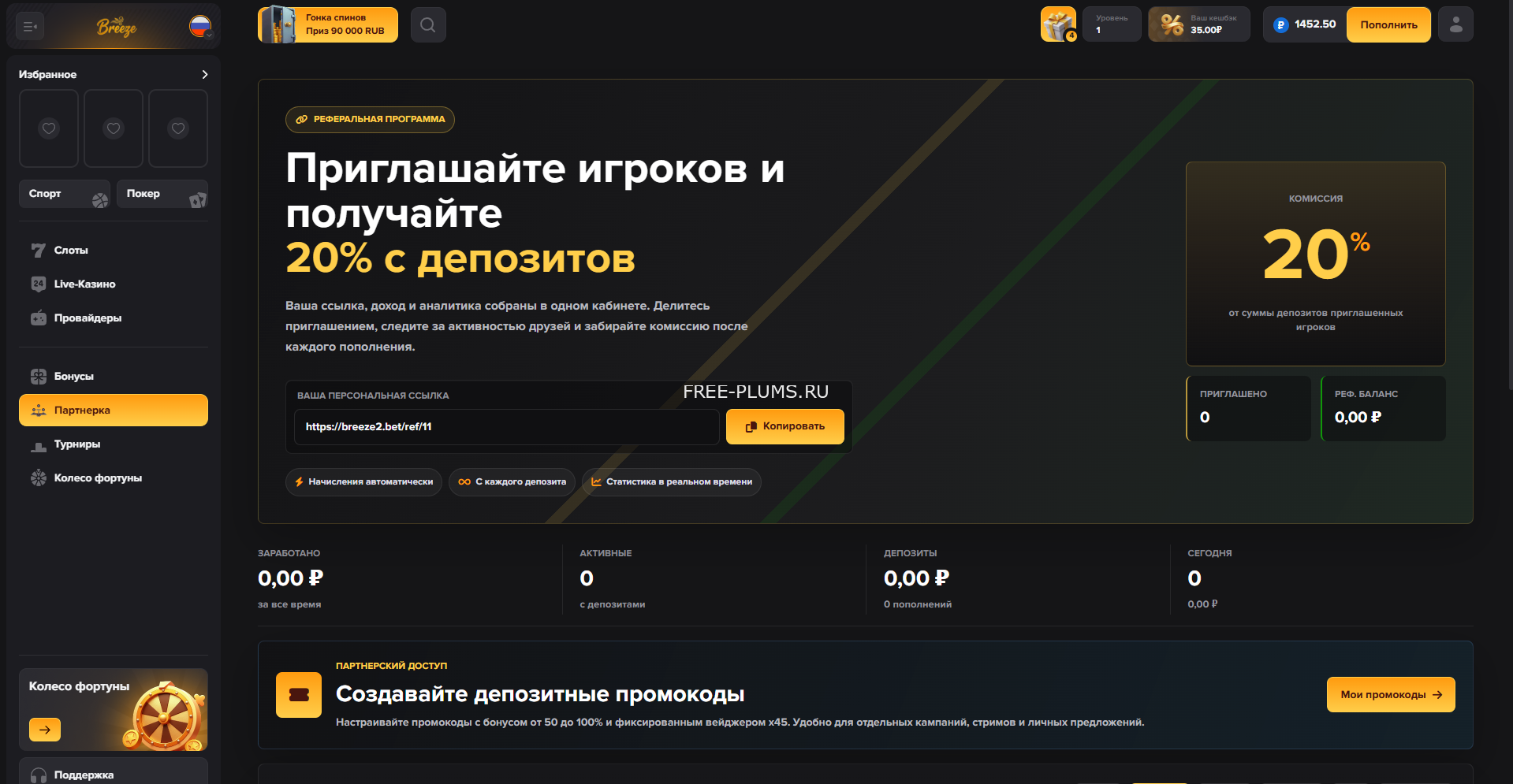The width and height of the screenshot is (1513, 784).
Task: Open the Гонка спинов promo banner
Action: tap(328, 24)
